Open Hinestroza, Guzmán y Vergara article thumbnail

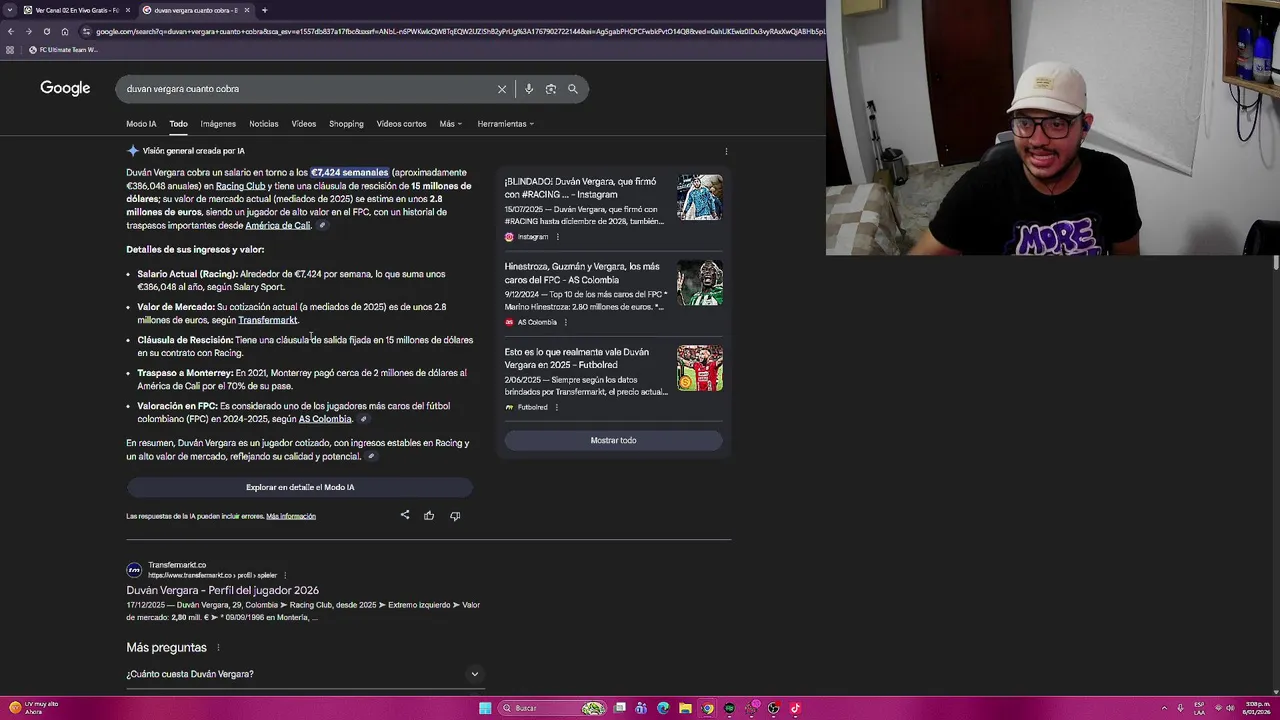tap(699, 283)
